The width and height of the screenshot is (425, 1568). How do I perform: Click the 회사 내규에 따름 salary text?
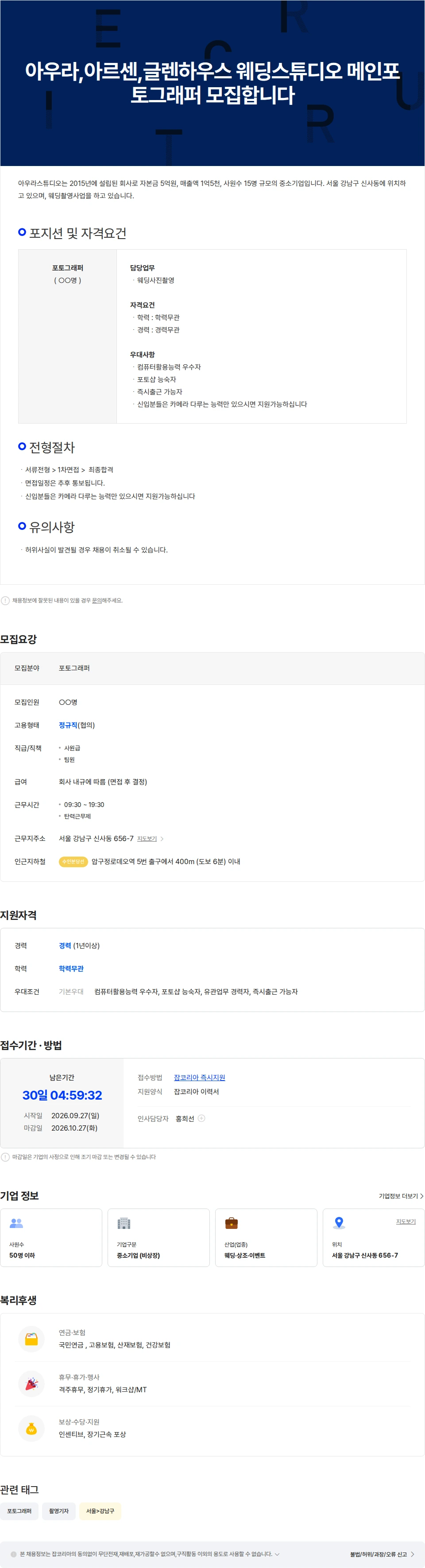click(x=102, y=782)
